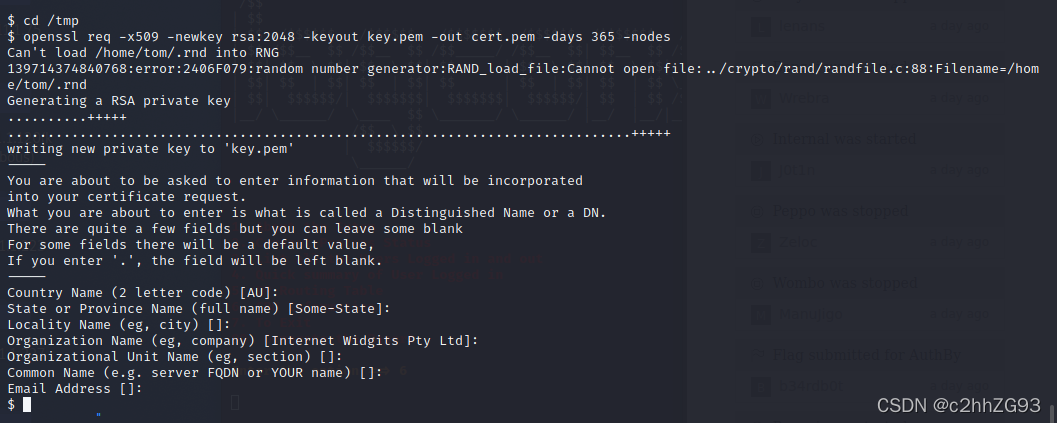Click the openssl req command line
The width and height of the screenshot is (1057, 423).
[x=338, y=36]
